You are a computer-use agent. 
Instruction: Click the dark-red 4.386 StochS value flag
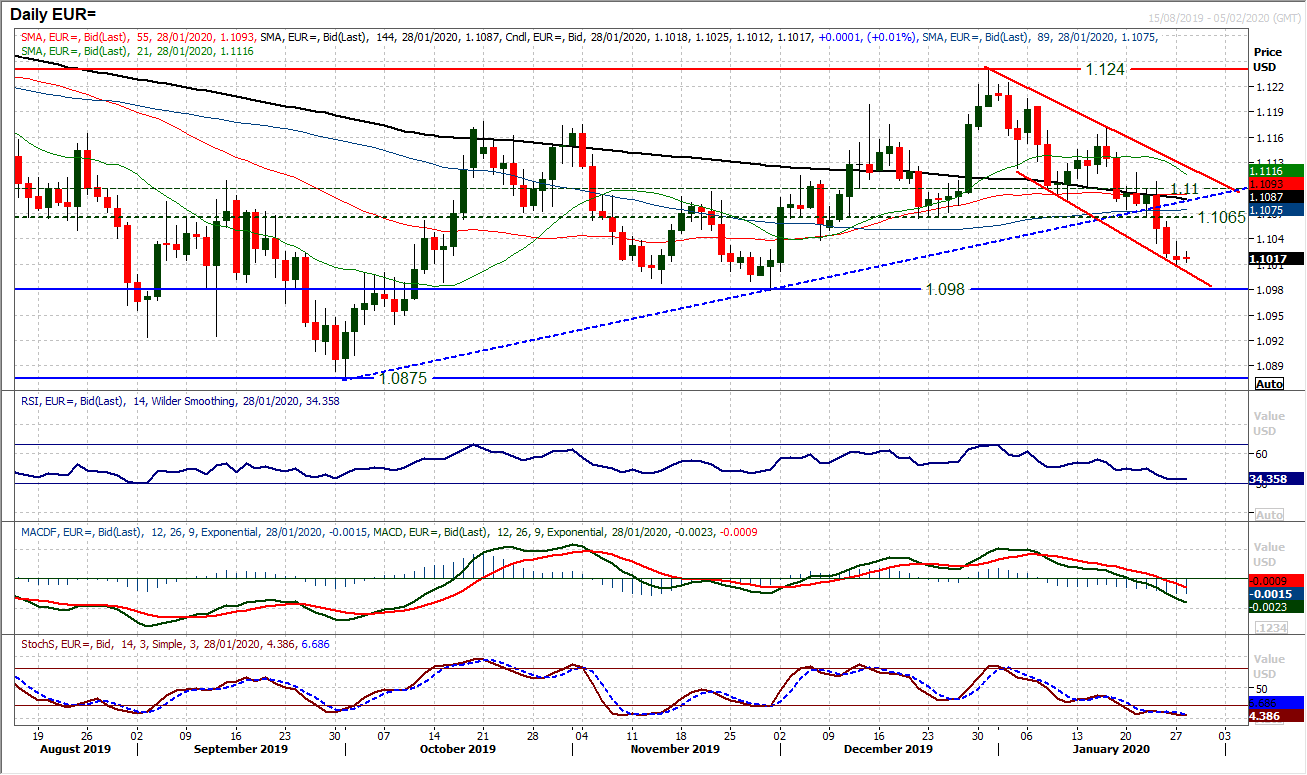tap(1265, 714)
